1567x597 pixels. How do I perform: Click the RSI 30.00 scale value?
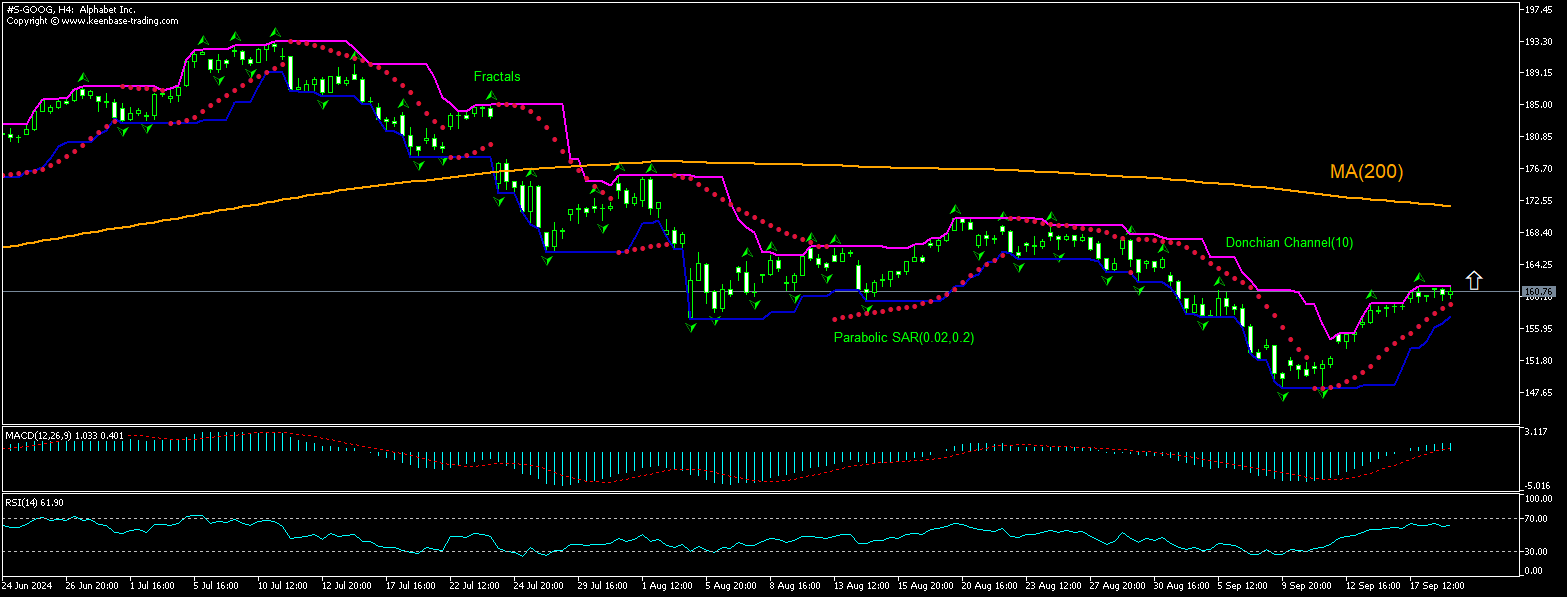point(1535,551)
